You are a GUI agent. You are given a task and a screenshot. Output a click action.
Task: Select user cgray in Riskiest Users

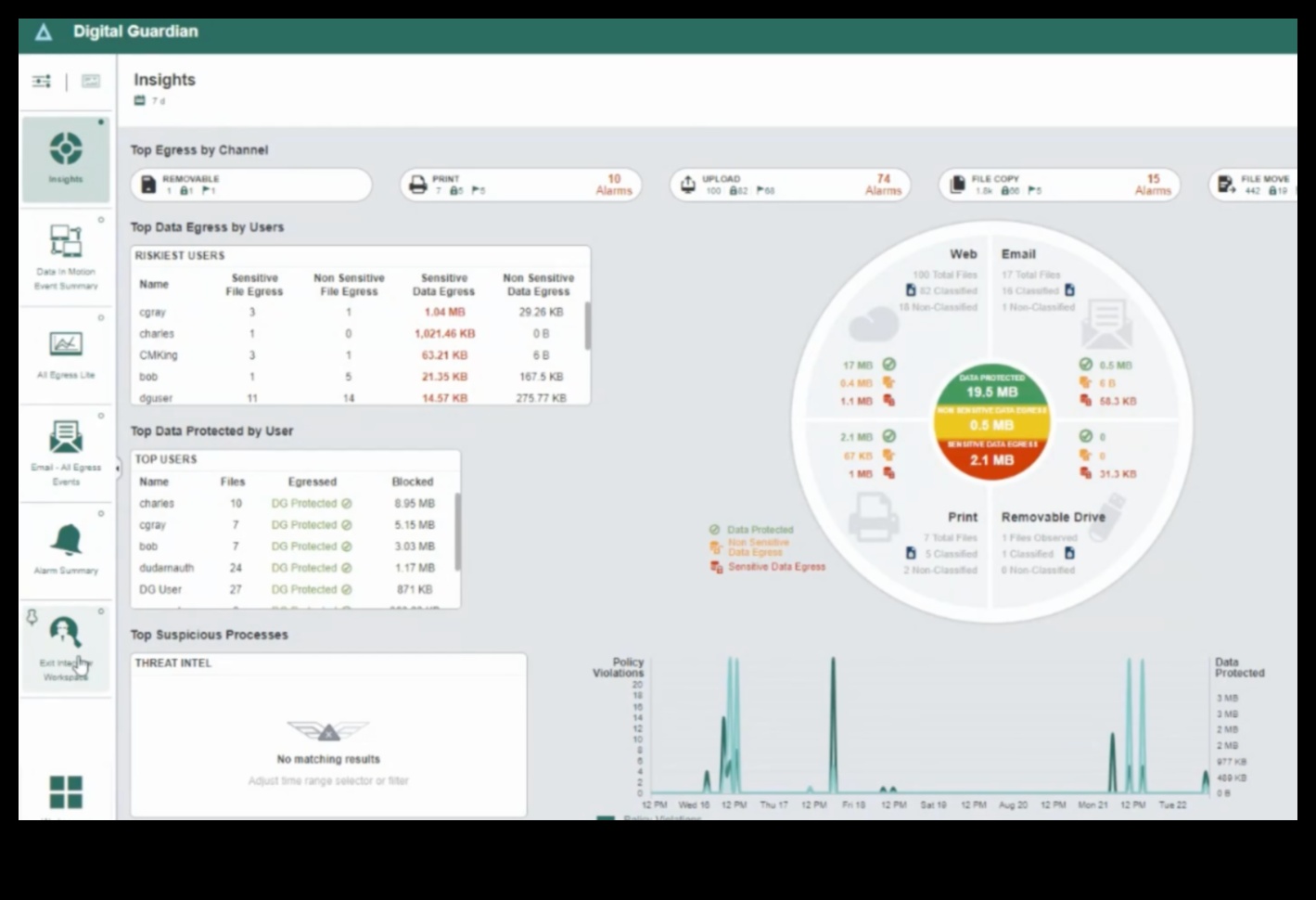pyautogui.click(x=152, y=313)
